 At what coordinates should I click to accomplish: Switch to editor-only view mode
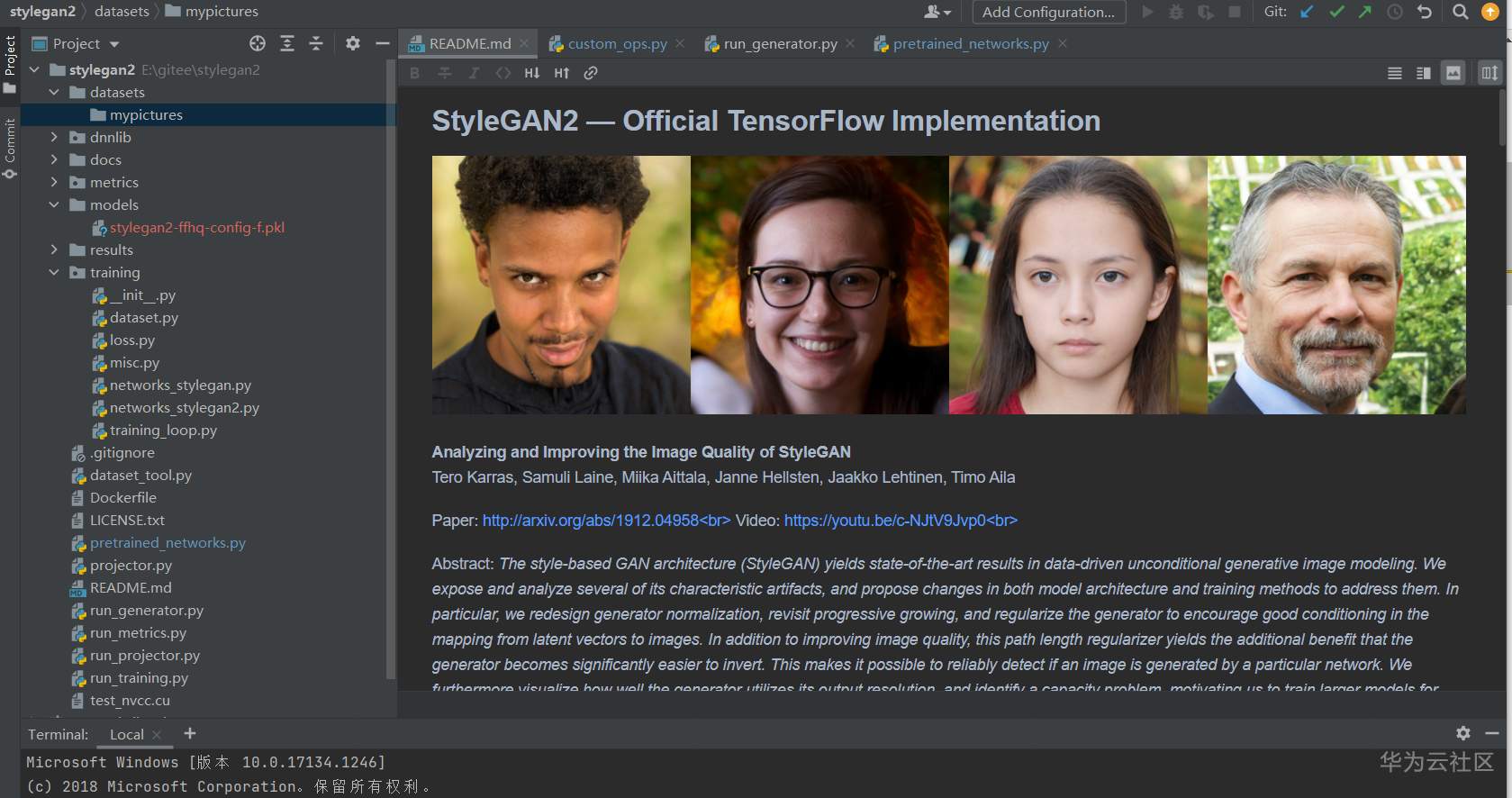[x=1395, y=73]
